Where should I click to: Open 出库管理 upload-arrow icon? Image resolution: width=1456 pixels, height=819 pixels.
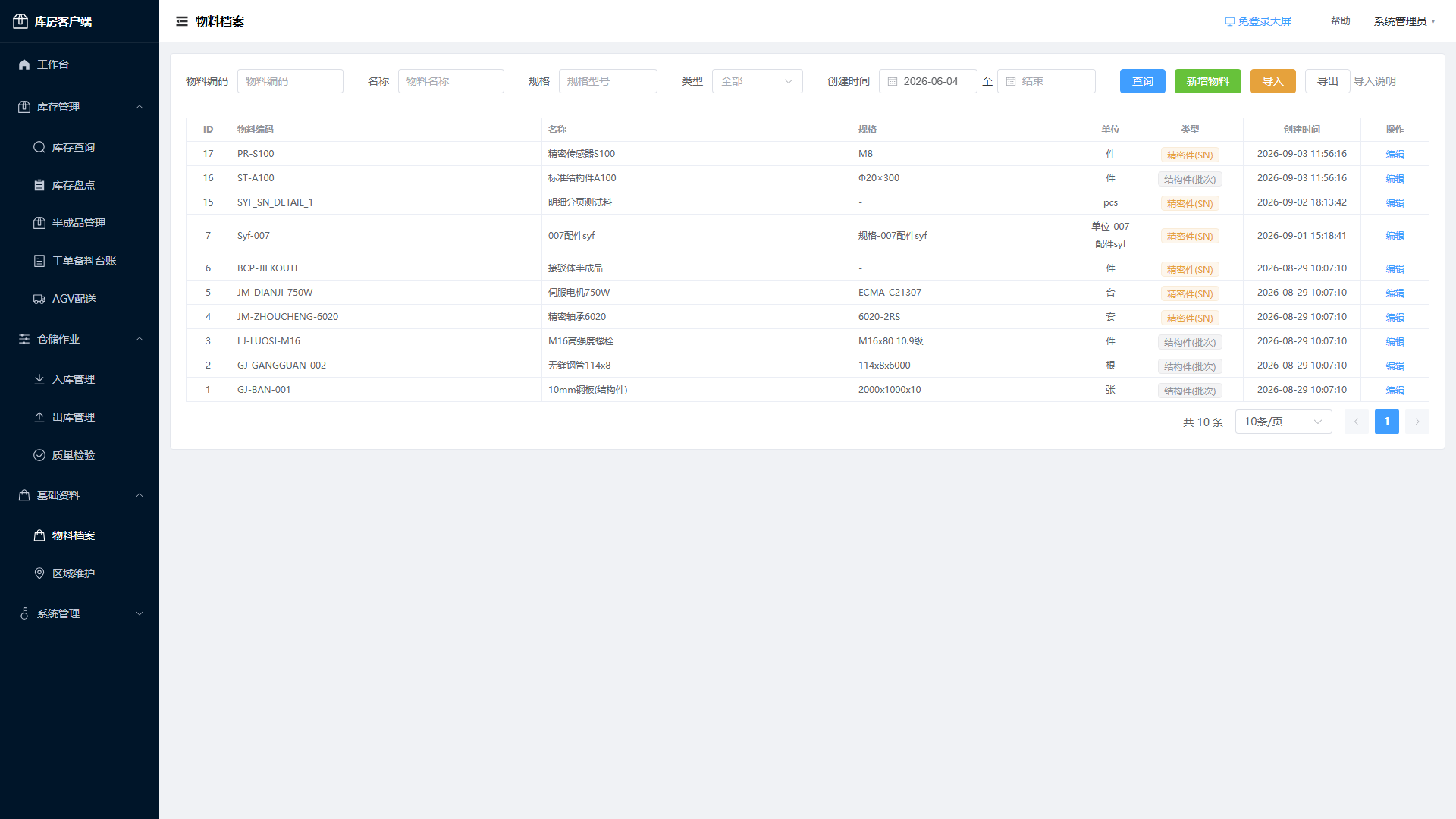pos(39,417)
